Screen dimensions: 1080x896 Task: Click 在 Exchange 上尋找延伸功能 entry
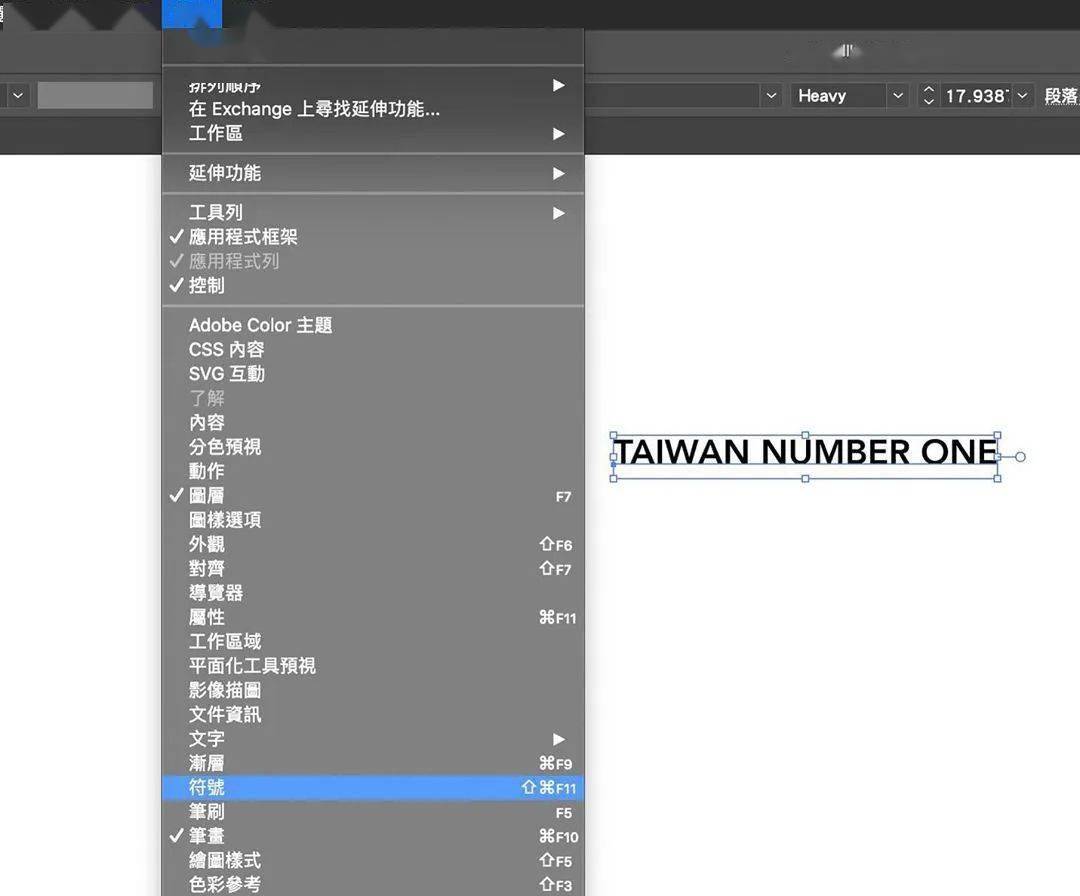click(x=314, y=109)
